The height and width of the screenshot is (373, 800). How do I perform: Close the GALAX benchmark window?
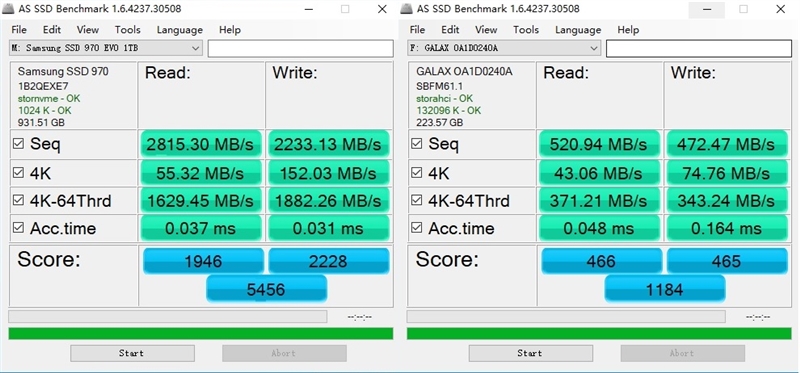780,9
